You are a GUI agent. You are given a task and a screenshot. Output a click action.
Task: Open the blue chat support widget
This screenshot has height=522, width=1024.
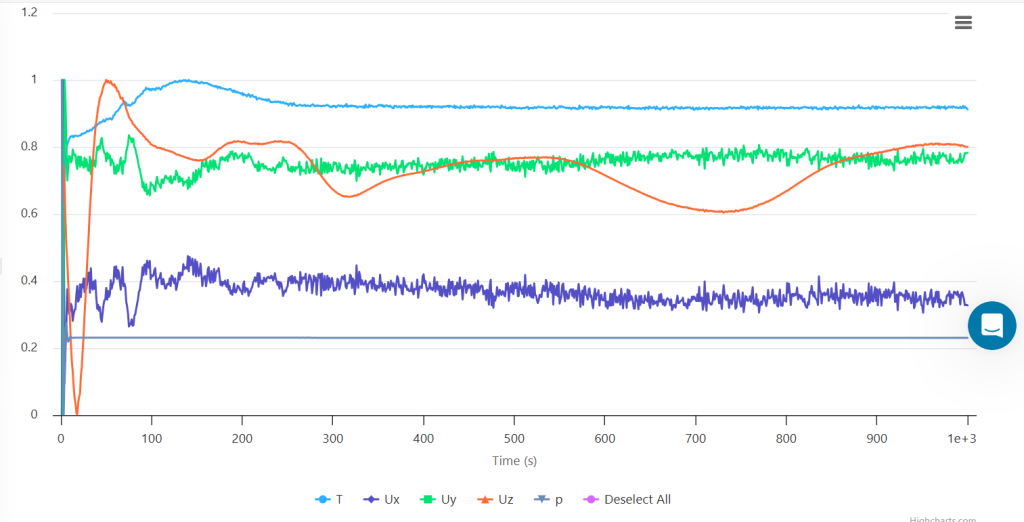pos(991,325)
